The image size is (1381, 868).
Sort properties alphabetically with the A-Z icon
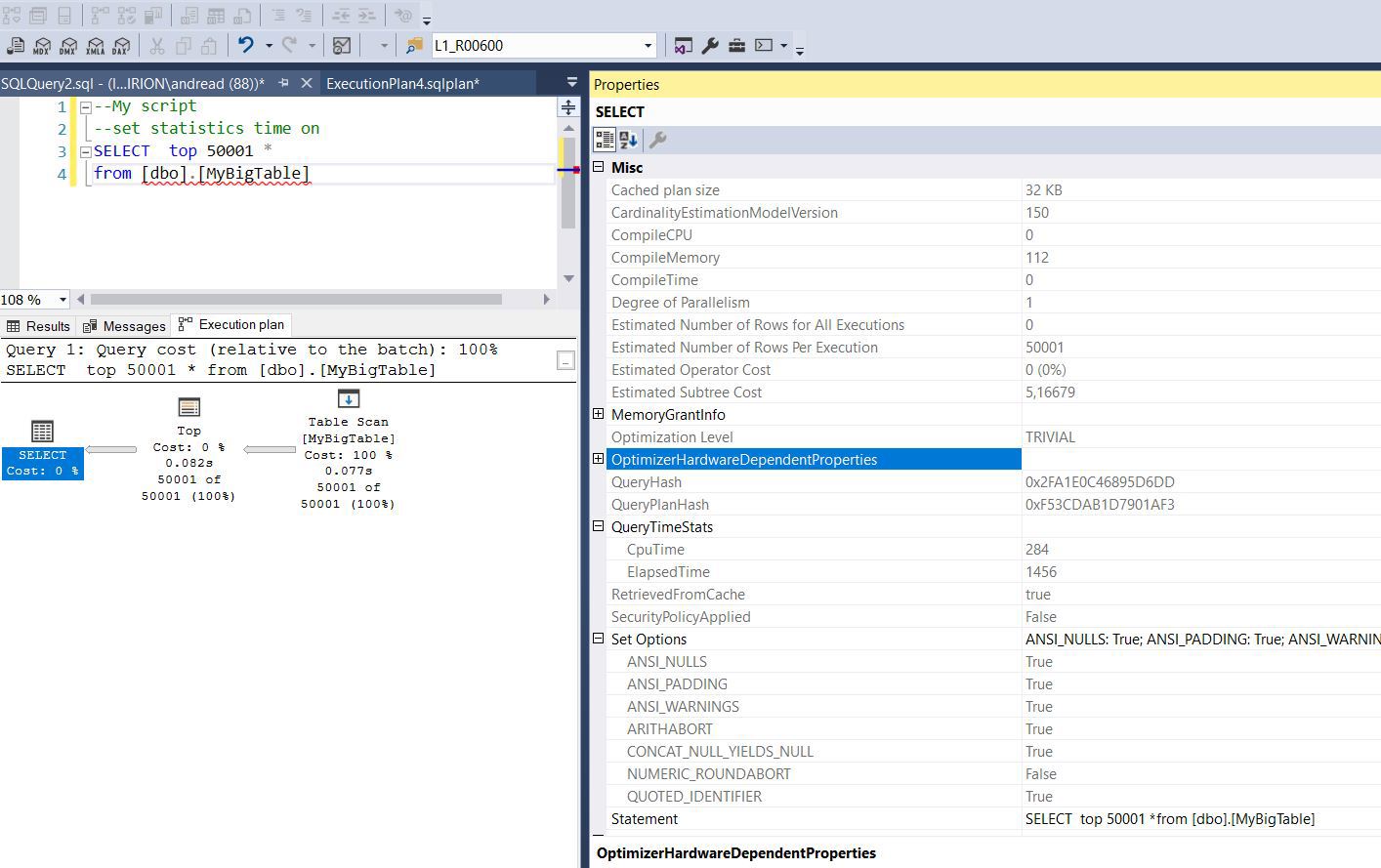click(x=628, y=141)
